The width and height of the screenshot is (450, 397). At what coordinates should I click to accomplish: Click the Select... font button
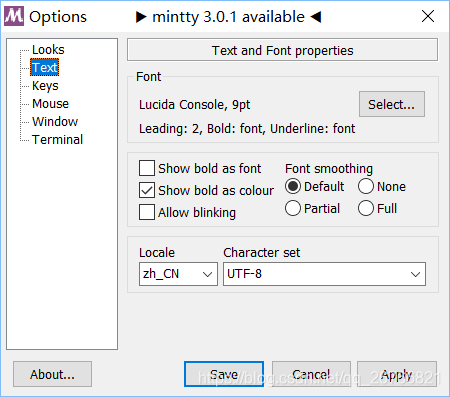392,104
